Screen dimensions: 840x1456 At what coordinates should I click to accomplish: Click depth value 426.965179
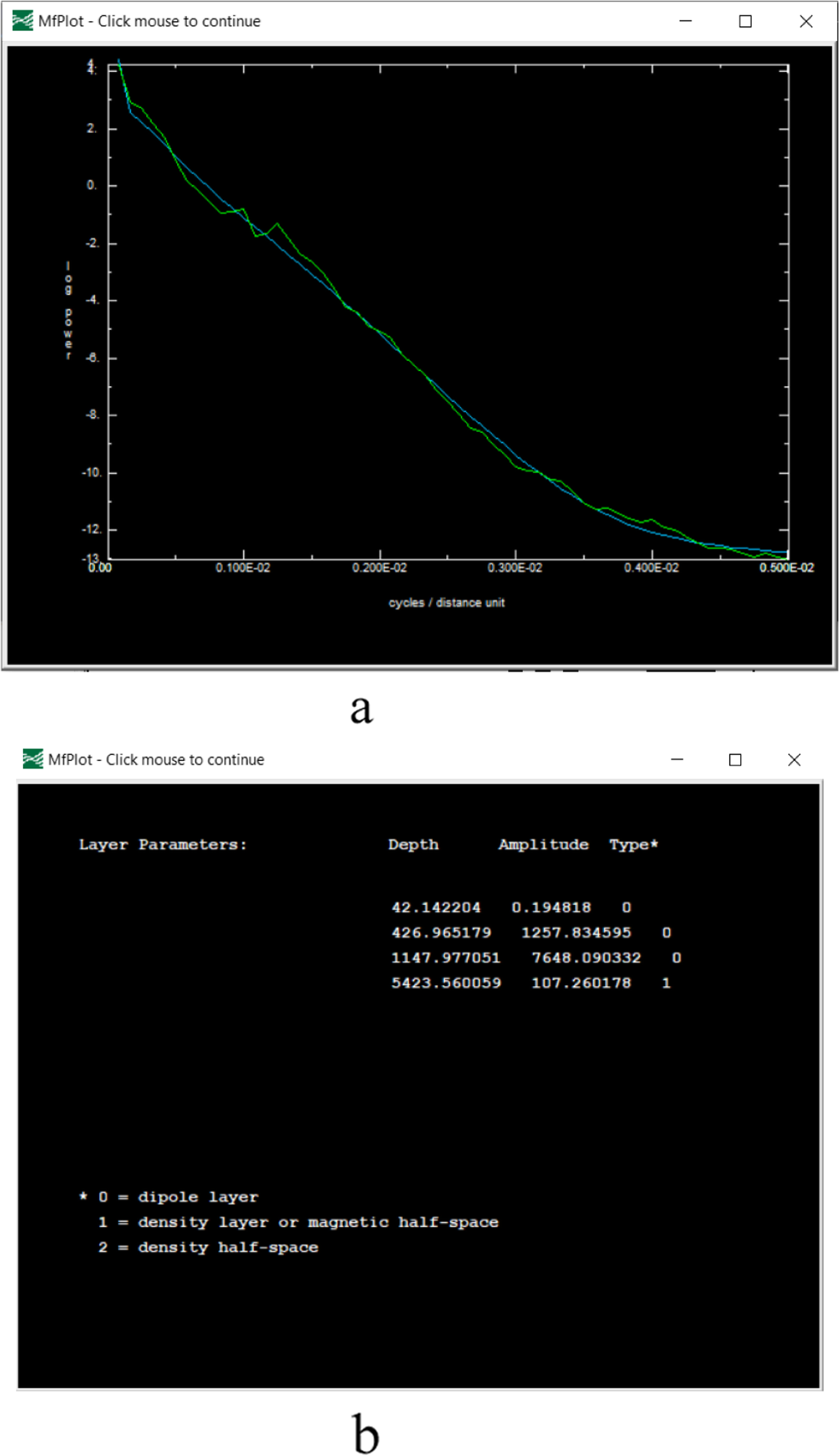click(441, 932)
